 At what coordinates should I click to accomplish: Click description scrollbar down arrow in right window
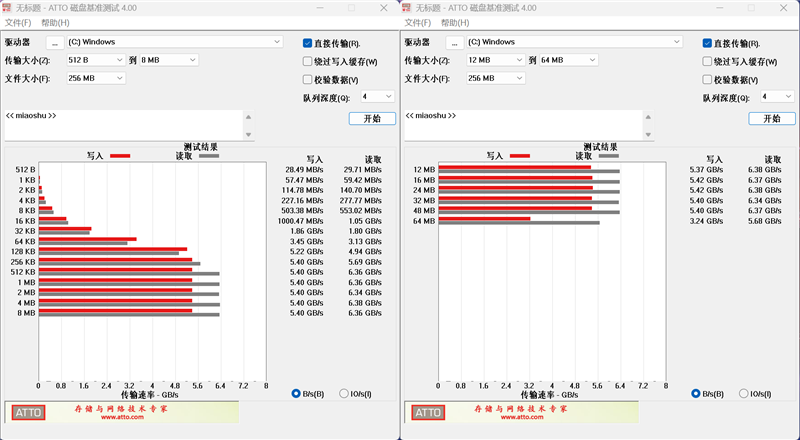tap(648, 135)
